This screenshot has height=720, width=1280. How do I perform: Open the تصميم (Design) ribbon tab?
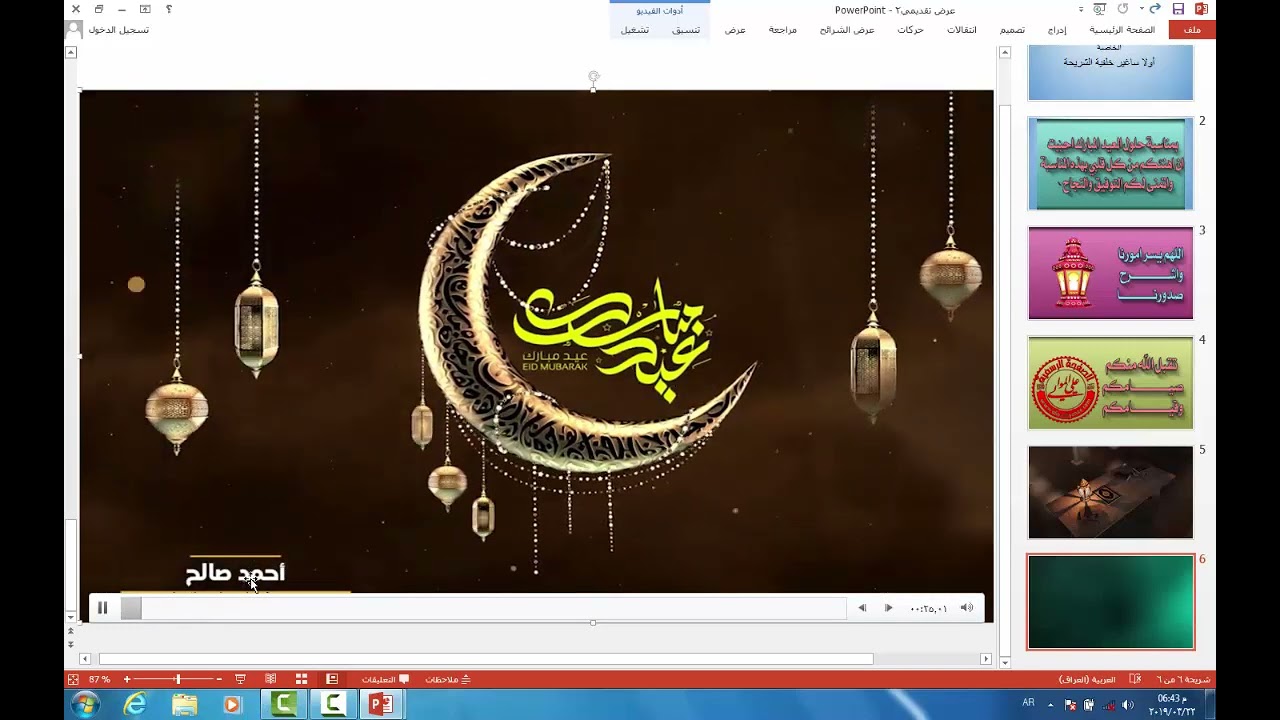click(1012, 30)
